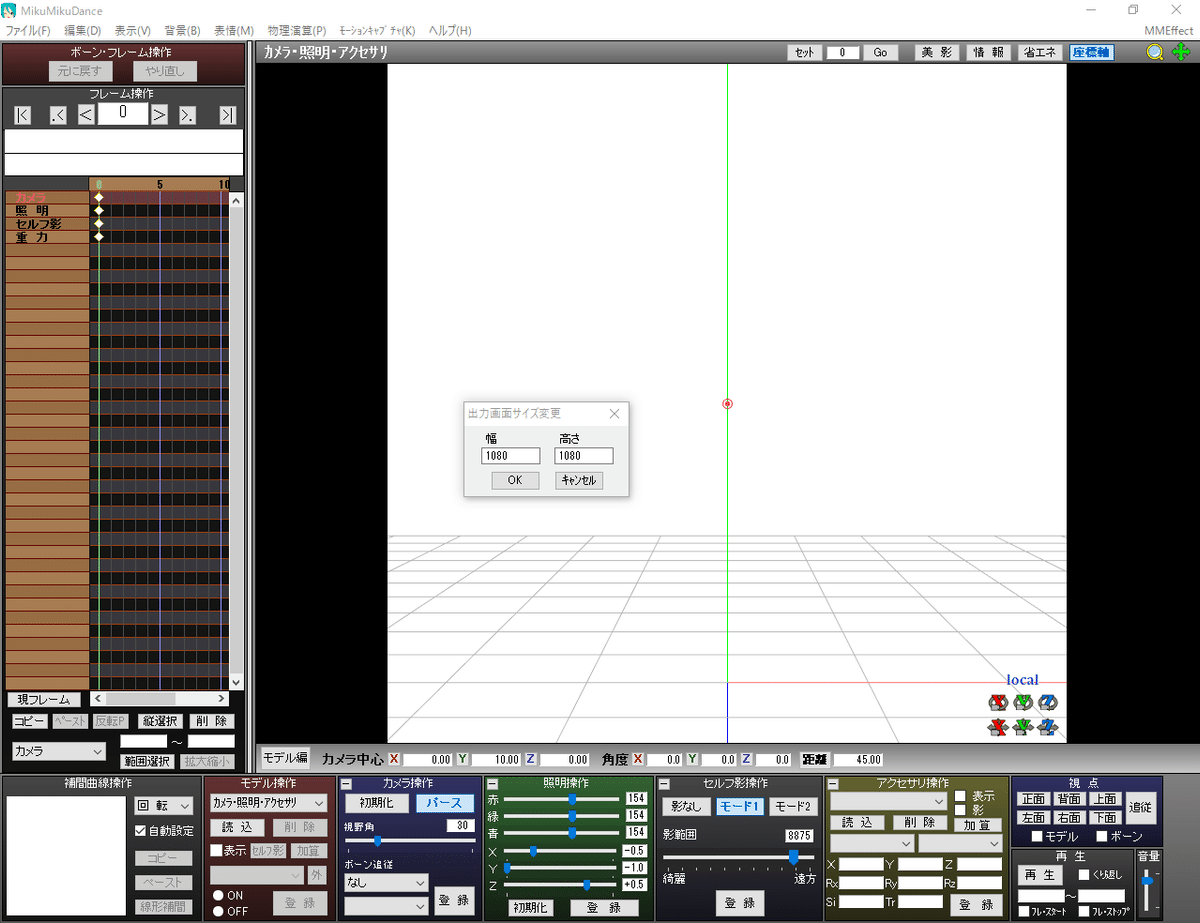Go to previous keyframe (.<) button
Viewport: 1200px width, 923px height.
coord(57,115)
